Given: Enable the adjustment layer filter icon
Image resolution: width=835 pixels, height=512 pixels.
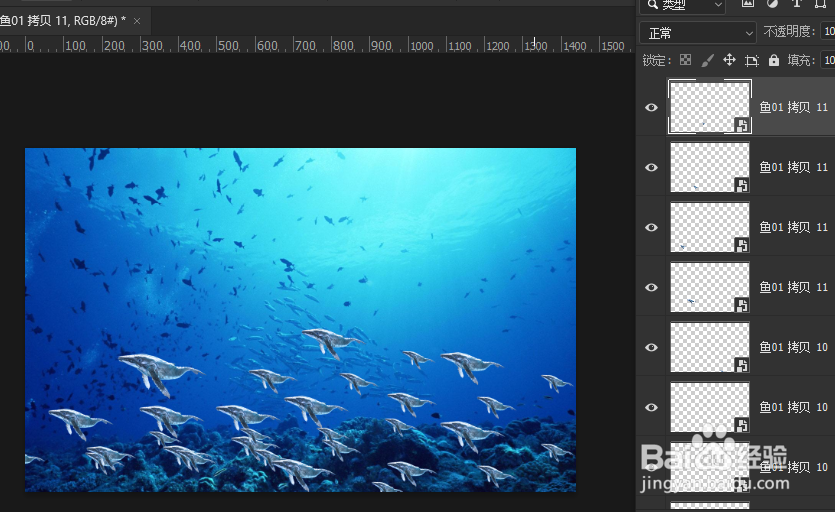Looking at the screenshot, I should (772, 4).
